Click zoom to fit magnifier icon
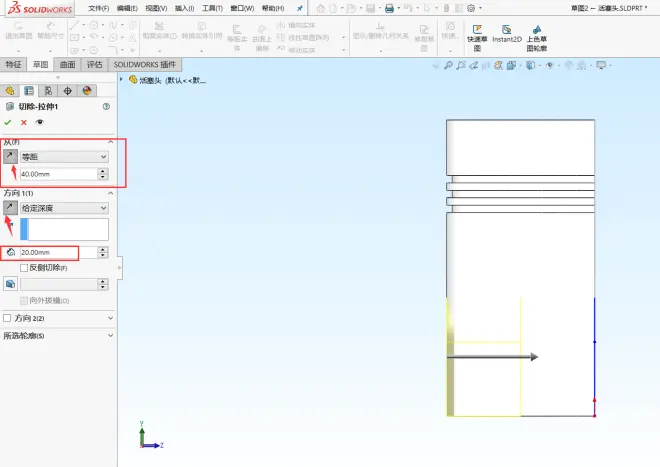660x467 pixels. (448, 65)
